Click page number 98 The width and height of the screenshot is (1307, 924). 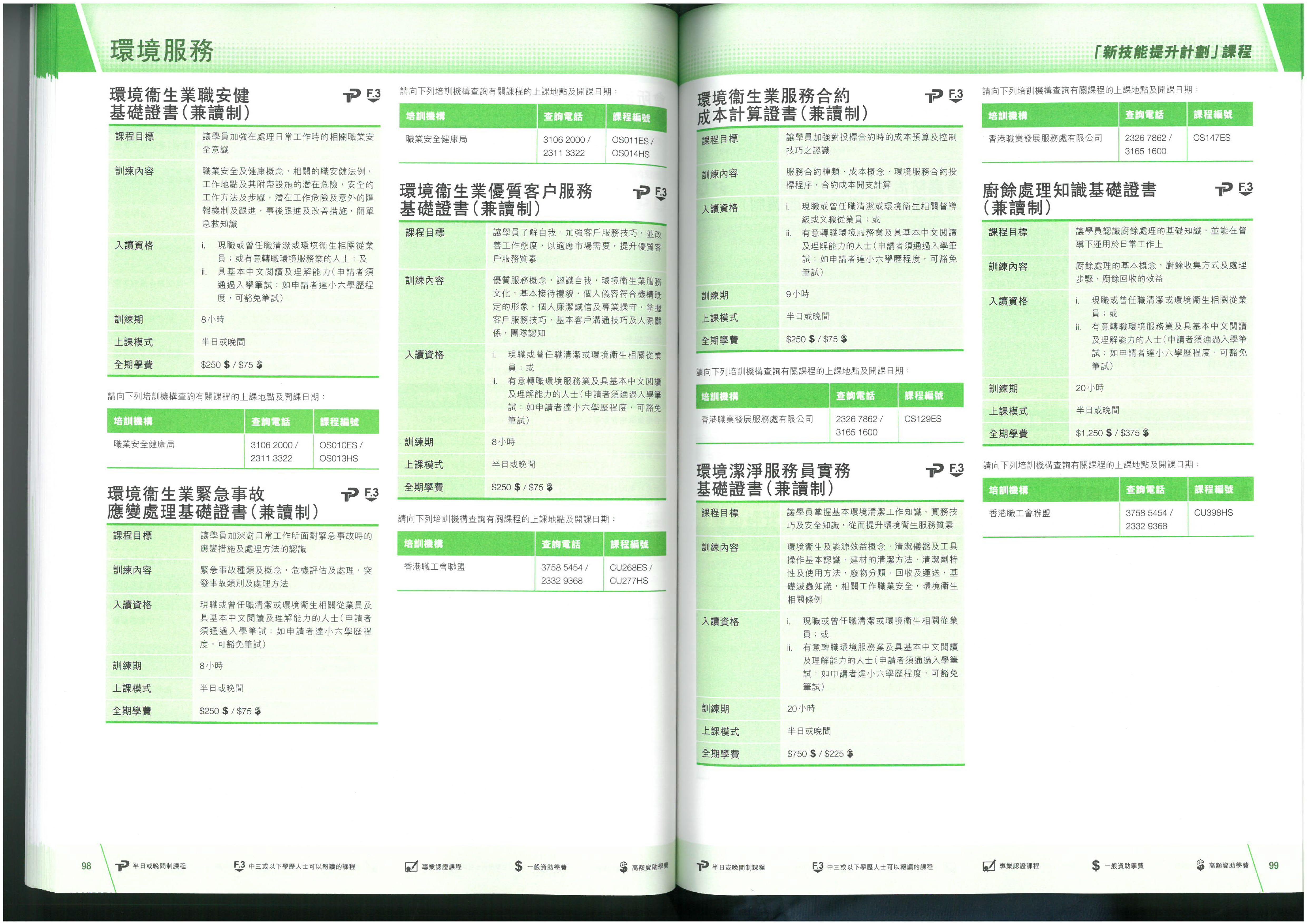[x=86, y=866]
